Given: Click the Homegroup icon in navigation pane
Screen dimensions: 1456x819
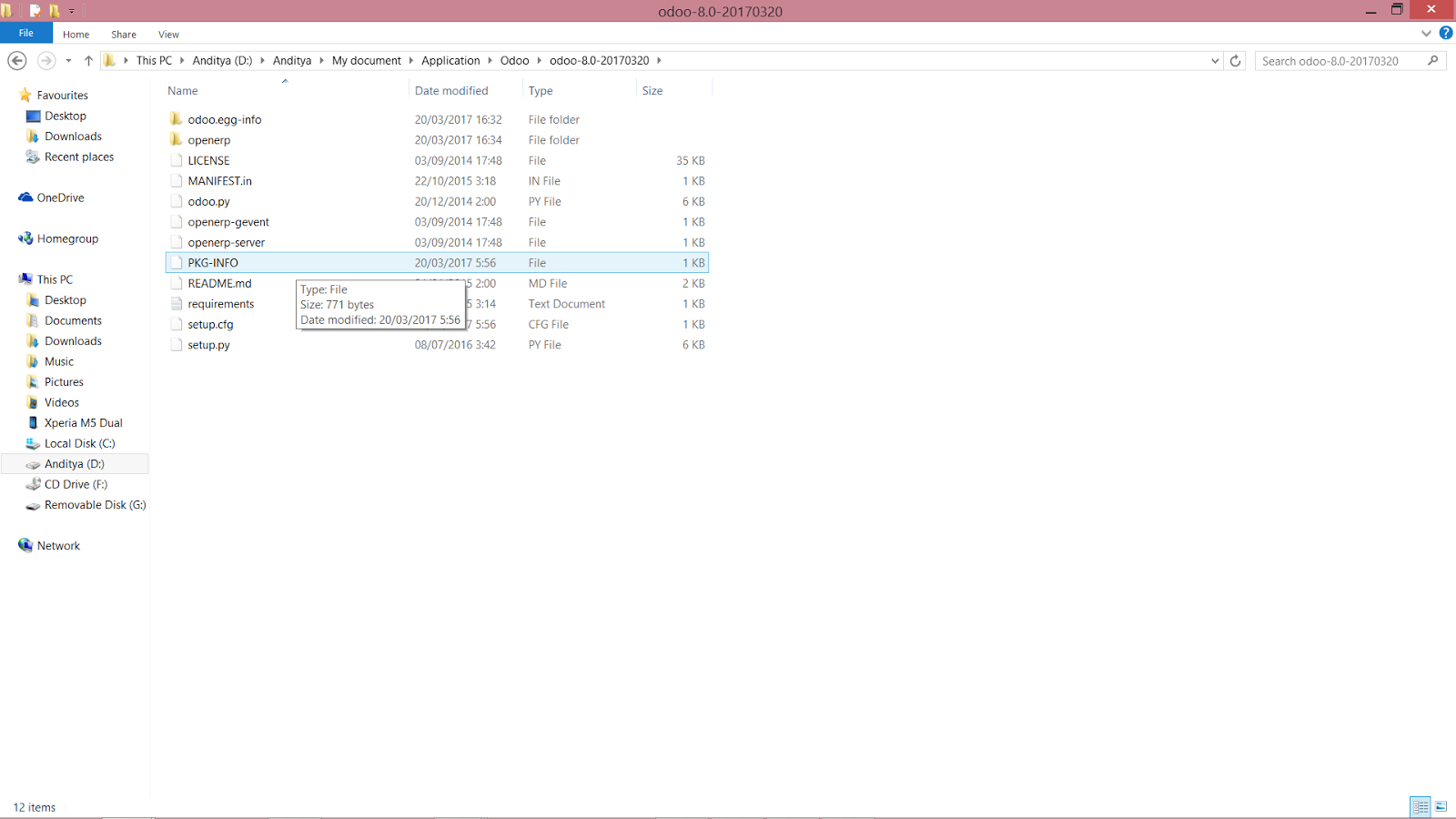Looking at the screenshot, I should [25, 238].
